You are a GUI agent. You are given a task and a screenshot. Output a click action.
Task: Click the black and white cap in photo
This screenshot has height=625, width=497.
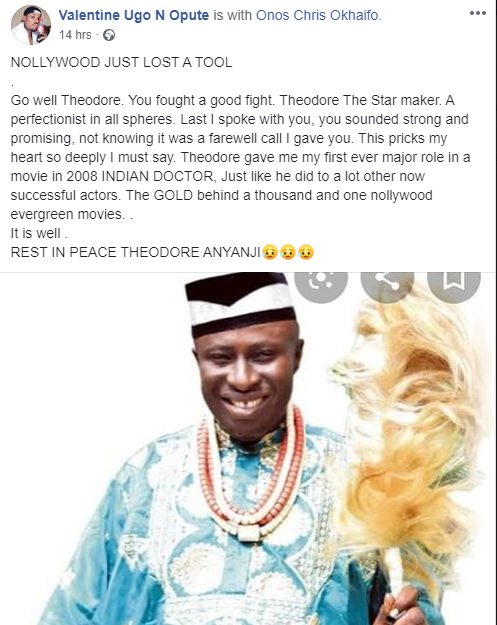(241, 303)
